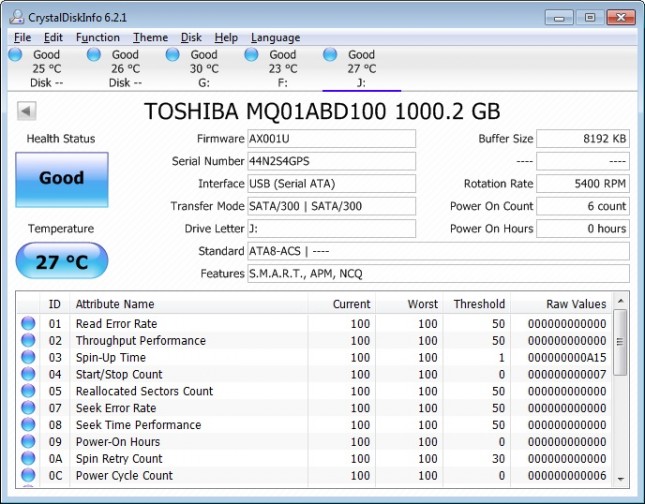This screenshot has height=504, width=645.
Task: Click status orb of Power-On Hours row
Action: click(28, 441)
